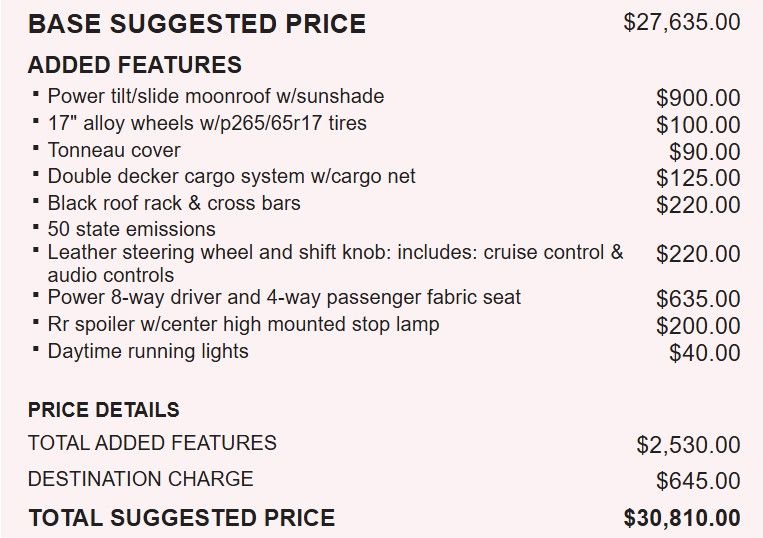
Task: Click the $2,530.00 total added features amount
Action: click(688, 445)
